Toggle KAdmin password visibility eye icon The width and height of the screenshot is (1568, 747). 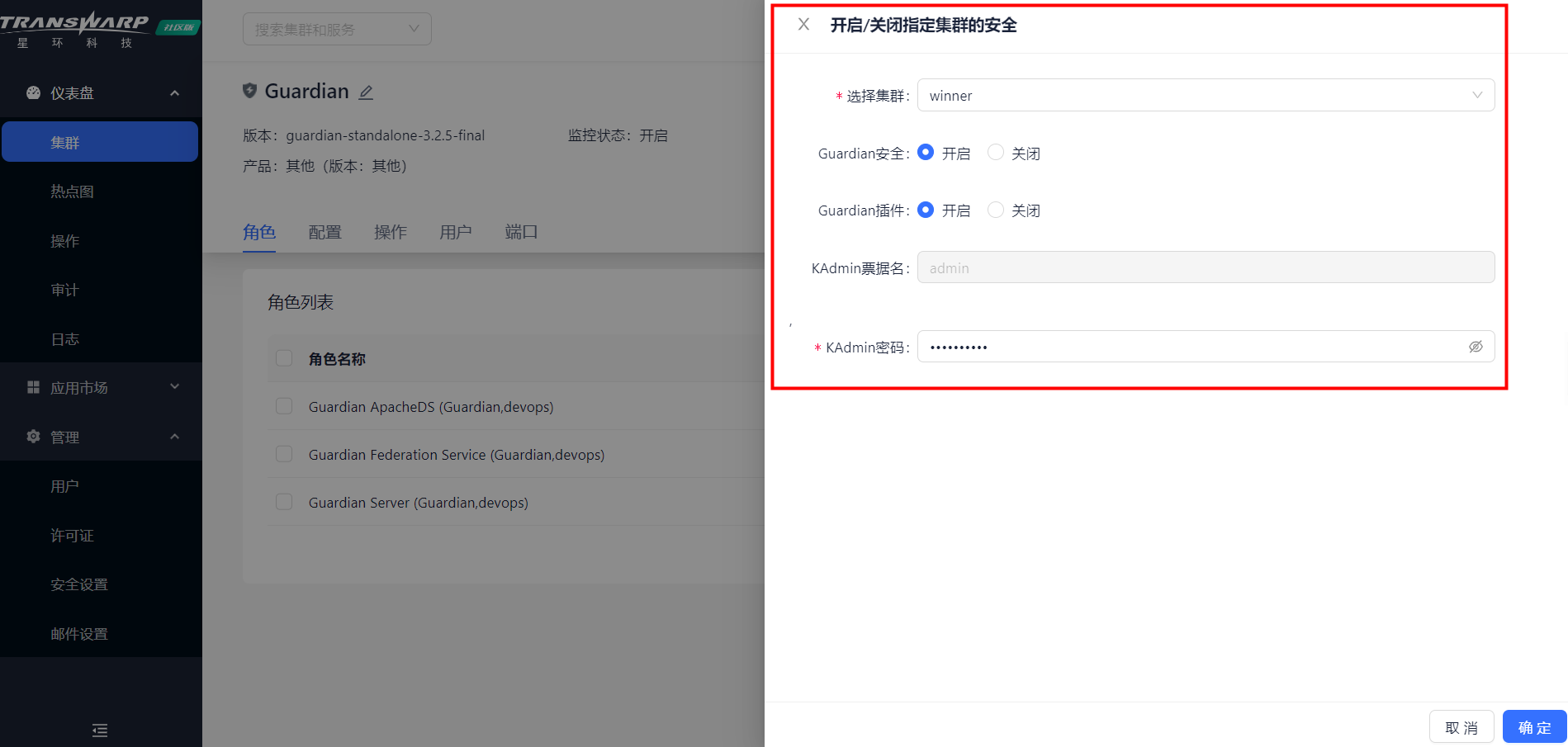1476,347
